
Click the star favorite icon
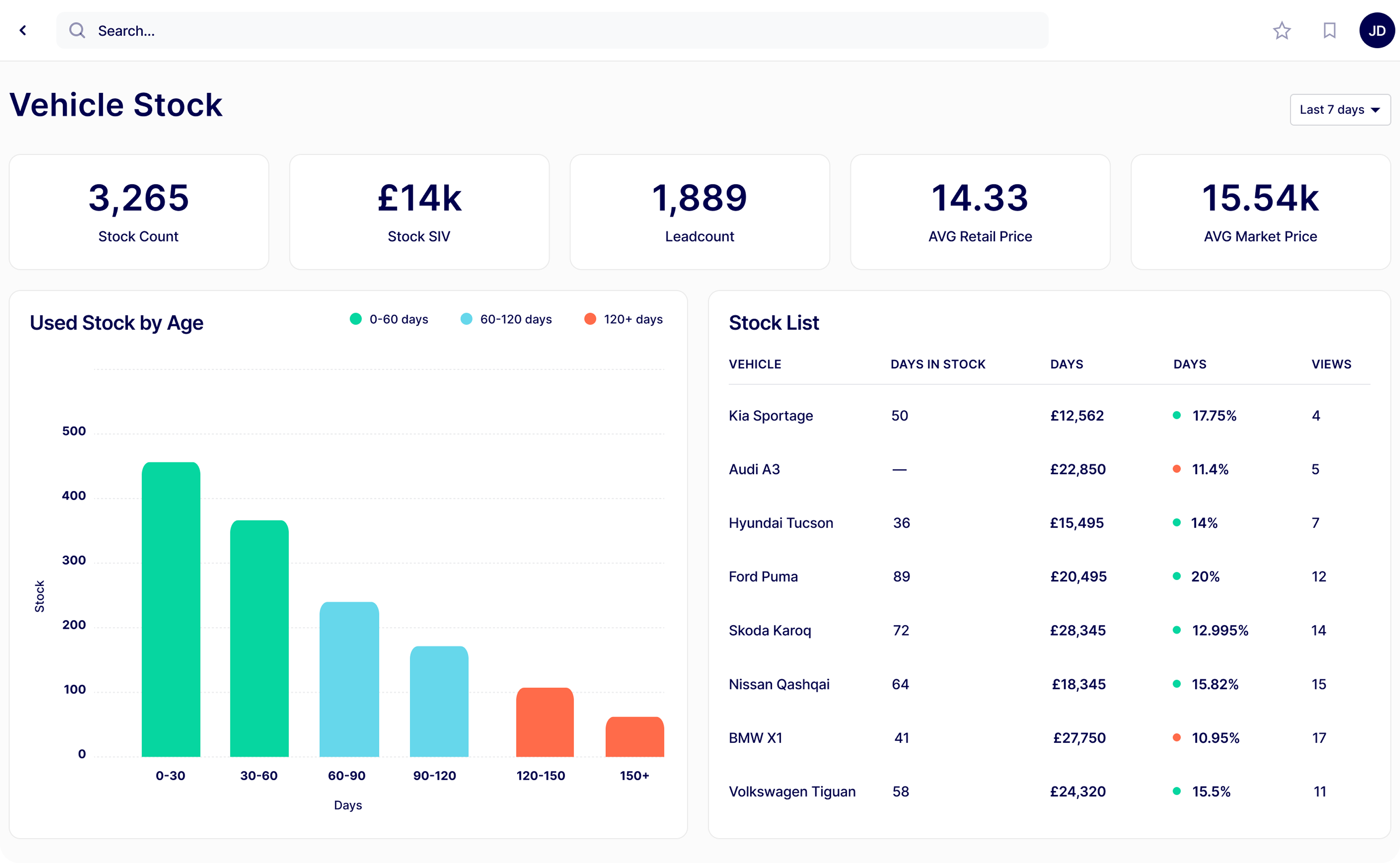pyautogui.click(x=1282, y=30)
